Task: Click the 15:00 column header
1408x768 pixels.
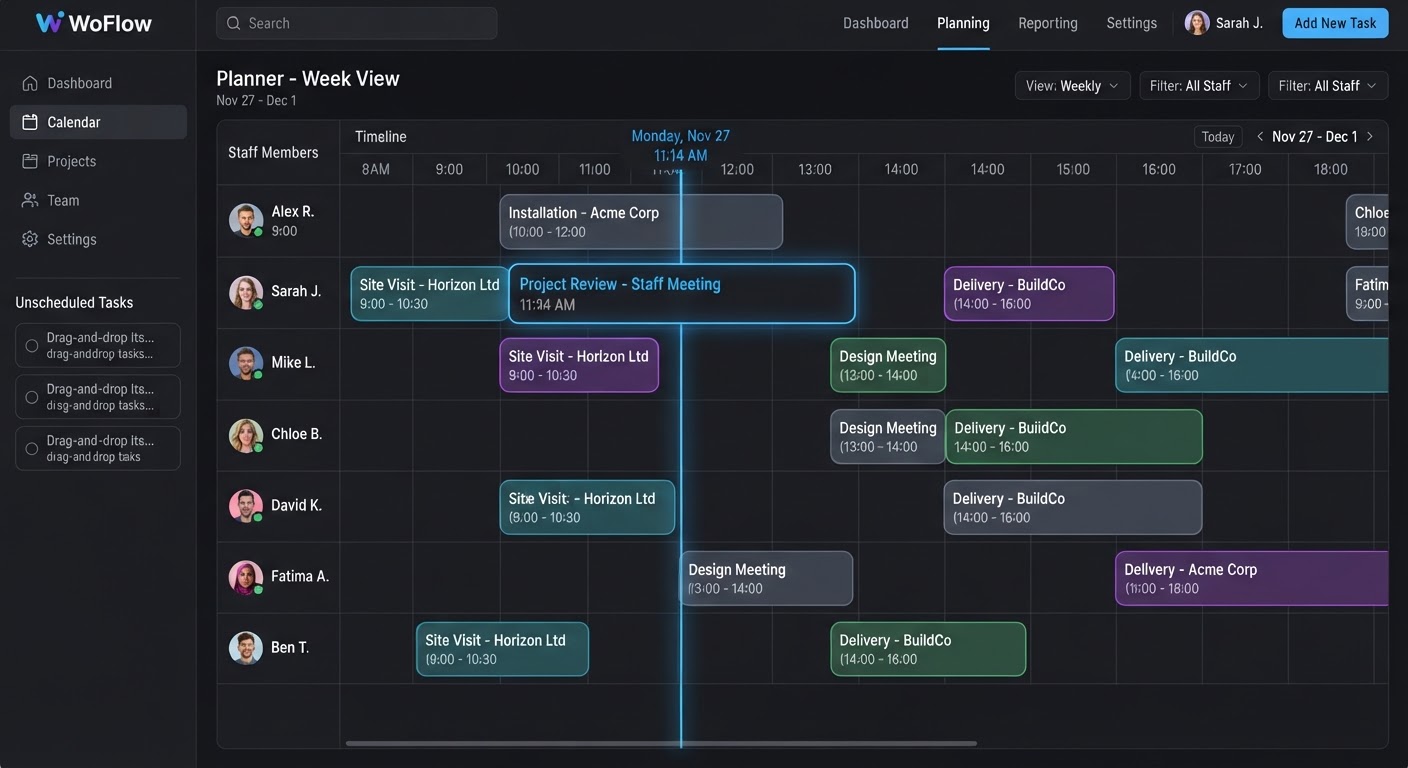Action: point(1073,169)
